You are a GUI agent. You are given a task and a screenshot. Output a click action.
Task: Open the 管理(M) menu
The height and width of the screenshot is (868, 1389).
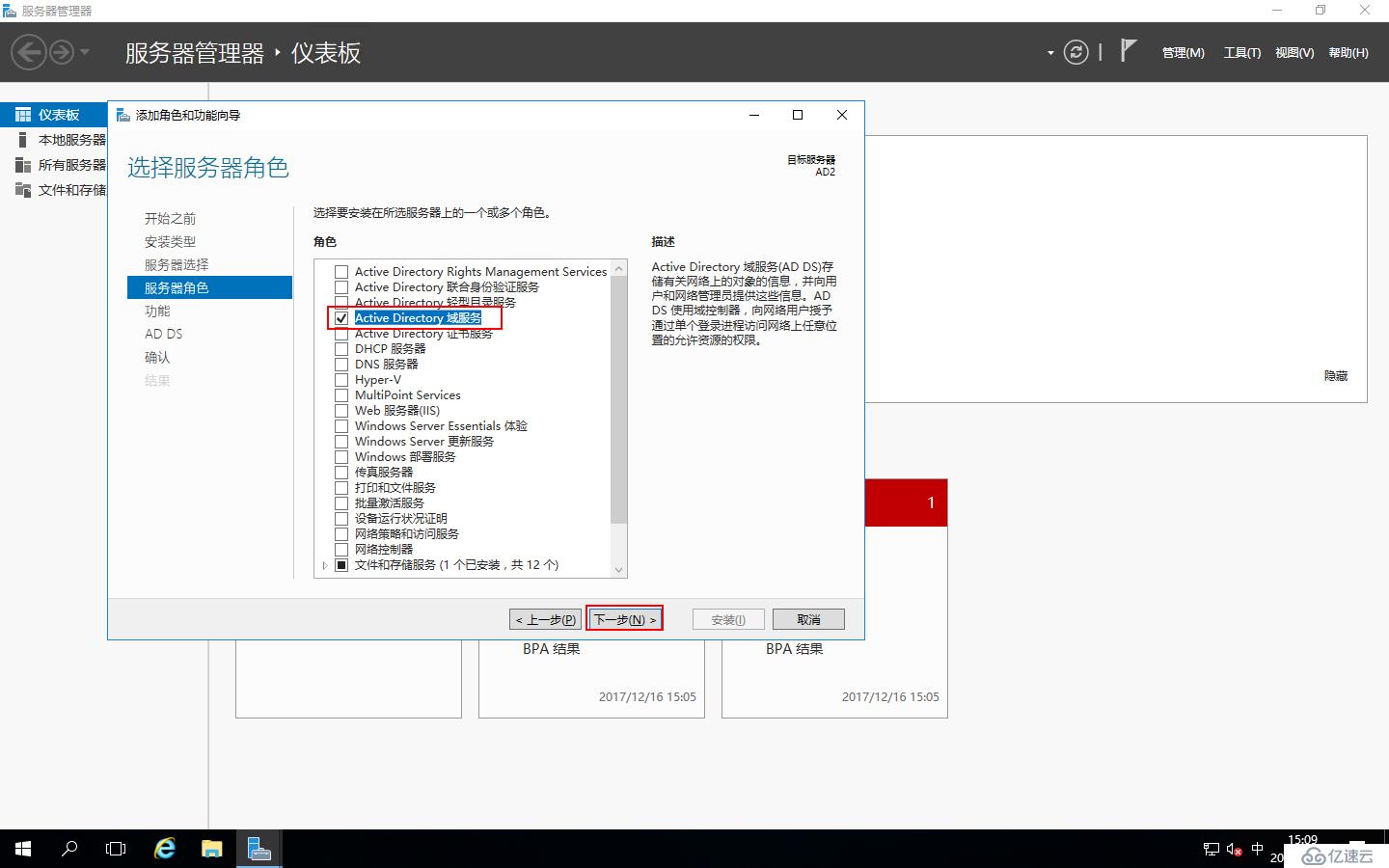pyautogui.click(x=1183, y=53)
